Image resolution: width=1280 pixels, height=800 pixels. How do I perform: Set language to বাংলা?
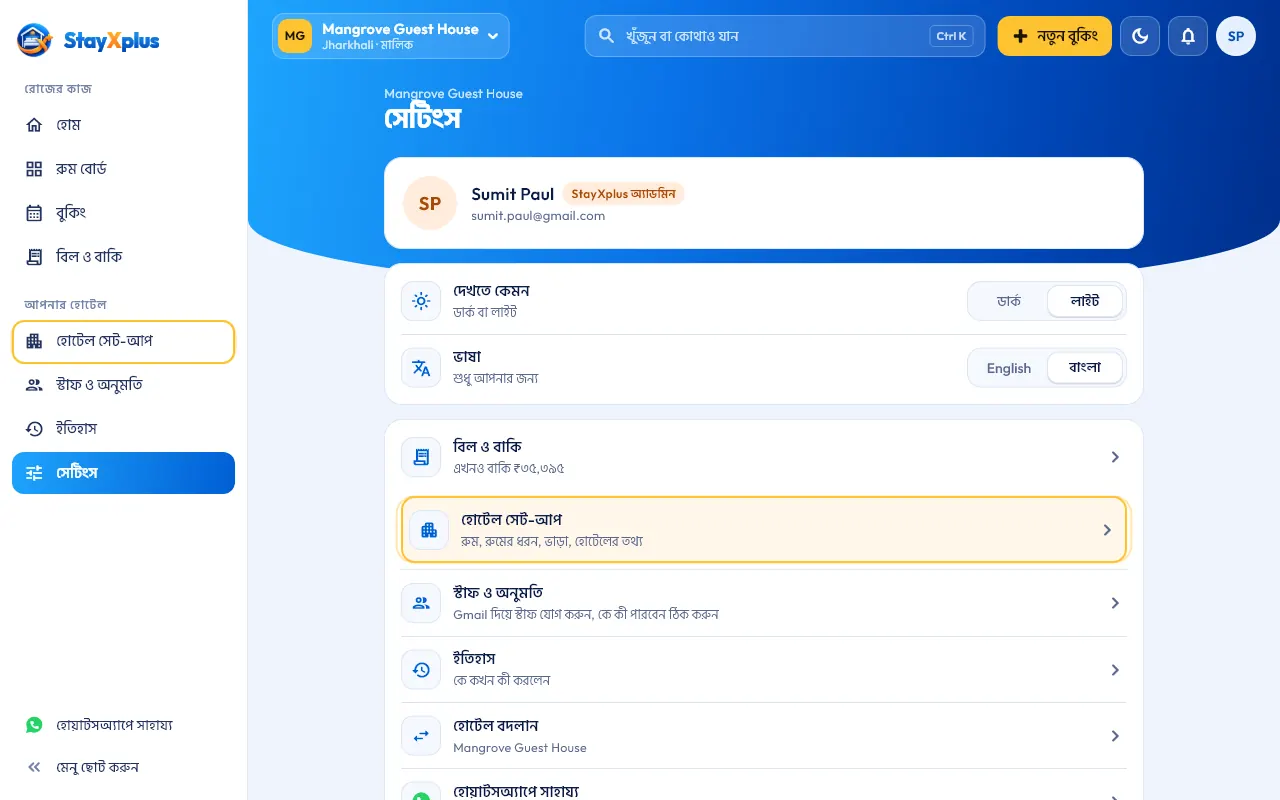(1085, 368)
